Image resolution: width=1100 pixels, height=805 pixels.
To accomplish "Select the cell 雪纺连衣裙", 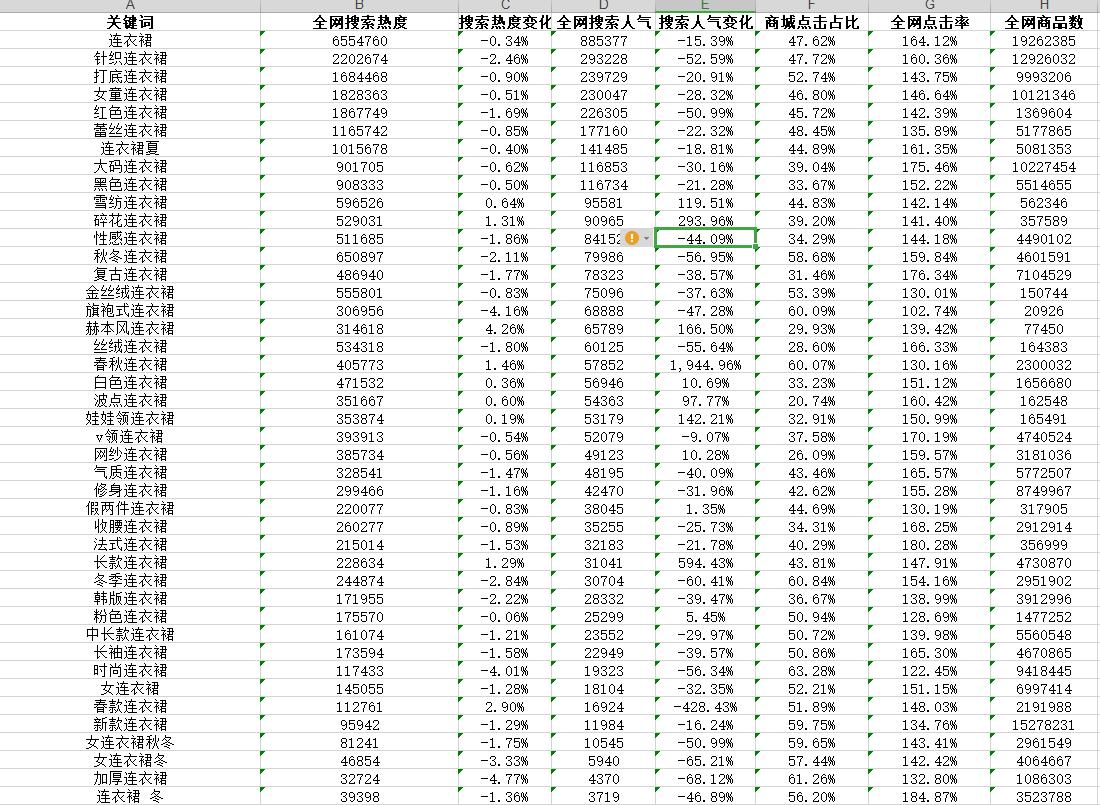I will click(130, 203).
